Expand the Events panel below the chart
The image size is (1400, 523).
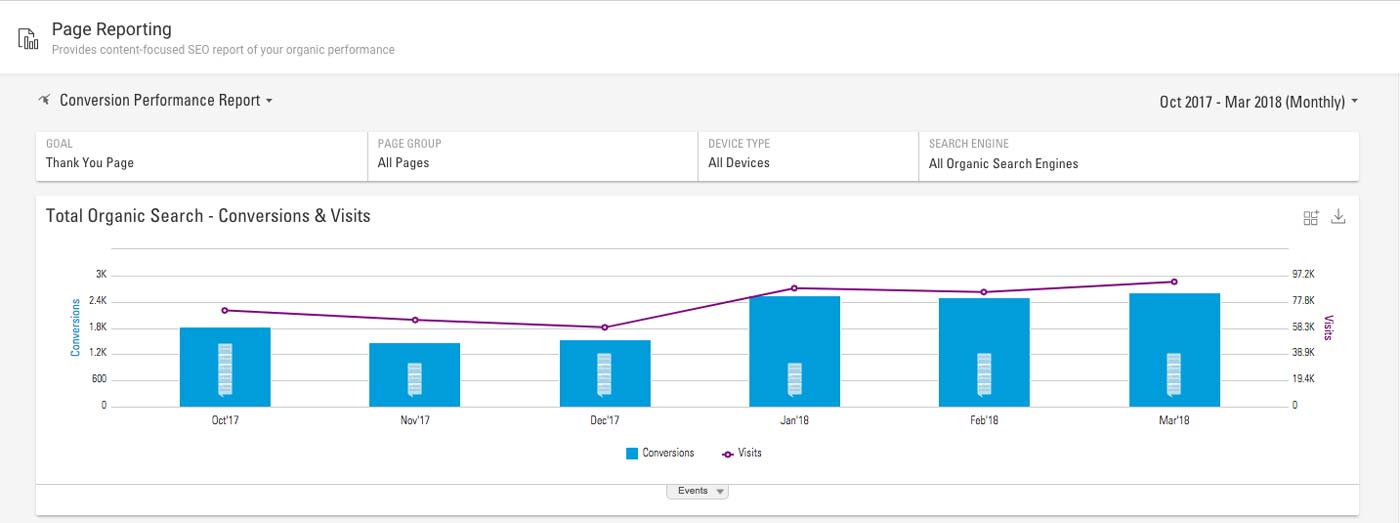[698, 491]
